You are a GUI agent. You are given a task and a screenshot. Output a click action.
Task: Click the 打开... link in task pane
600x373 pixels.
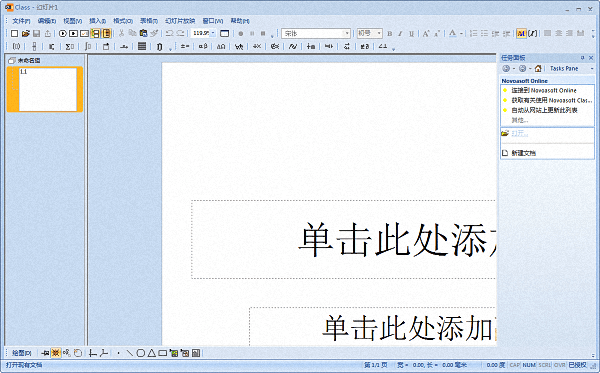[x=520, y=134]
